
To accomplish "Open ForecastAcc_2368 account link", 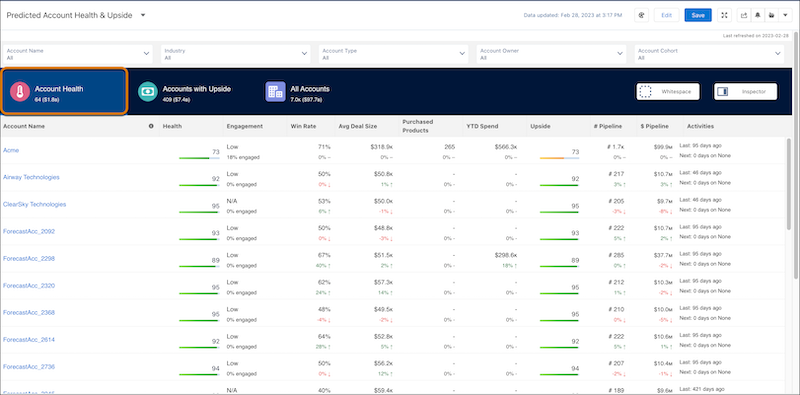I will click(29, 312).
